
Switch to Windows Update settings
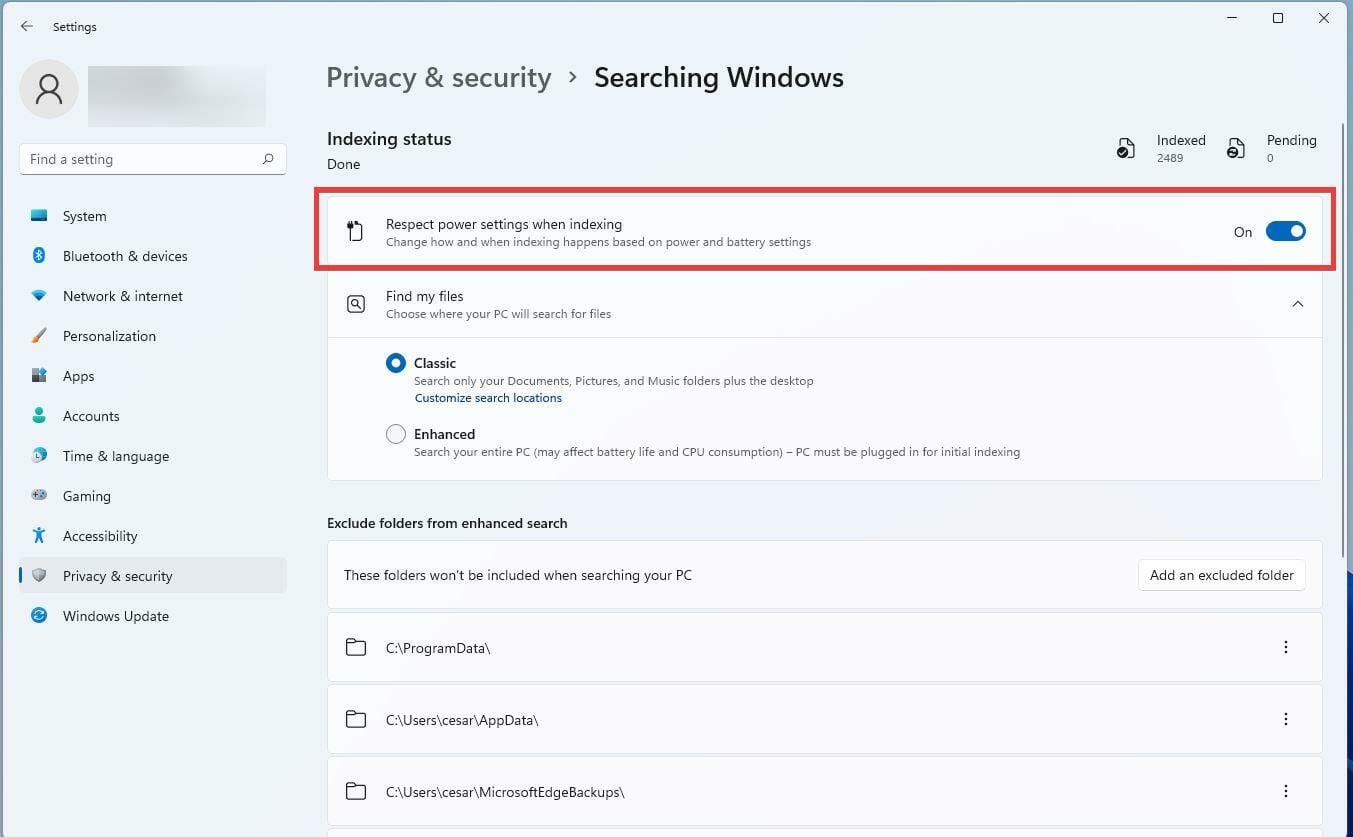pos(115,615)
